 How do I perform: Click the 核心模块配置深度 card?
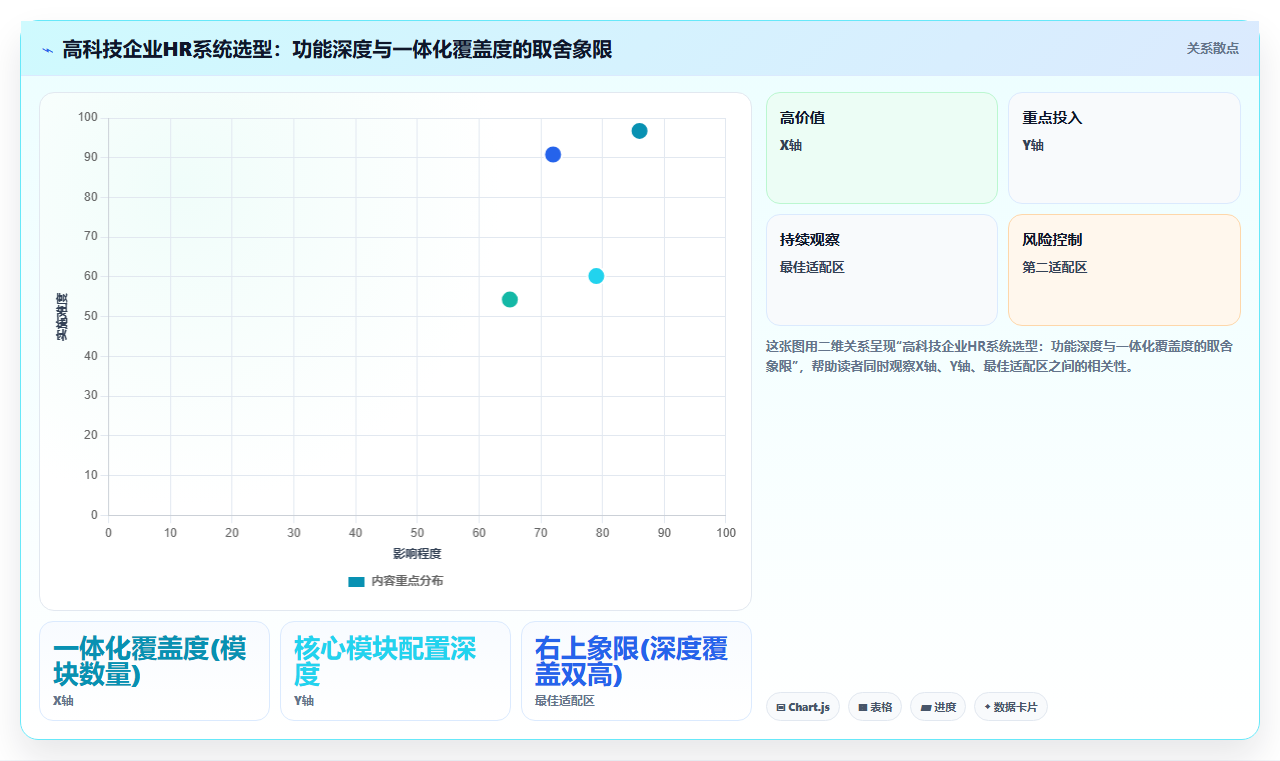coord(395,671)
